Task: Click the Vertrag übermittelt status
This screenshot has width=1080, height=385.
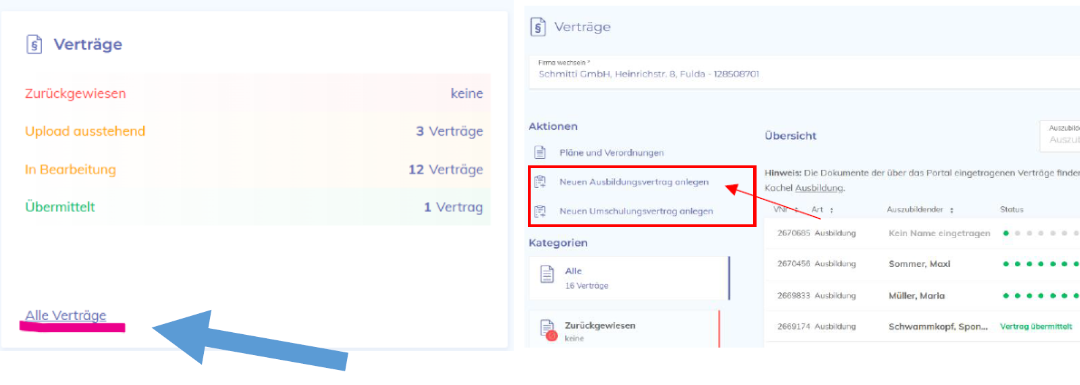Action: pos(1035,326)
